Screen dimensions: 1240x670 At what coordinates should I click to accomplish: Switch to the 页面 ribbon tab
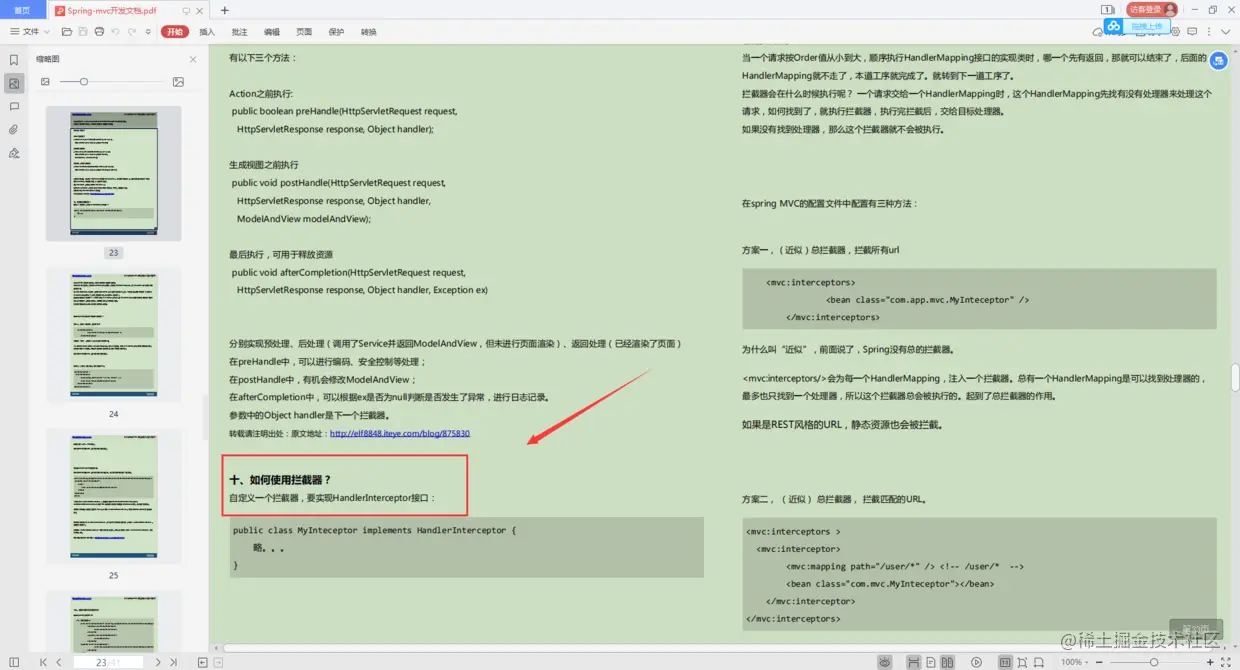point(304,32)
